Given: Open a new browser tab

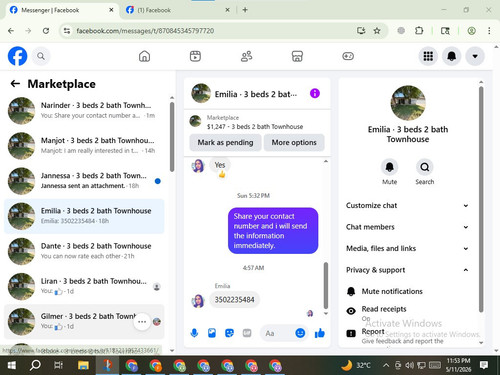Looking at the screenshot, I should [x=245, y=10].
